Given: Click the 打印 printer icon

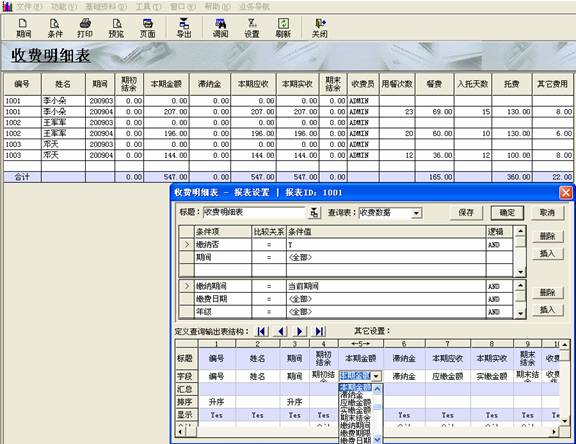Looking at the screenshot, I should click(85, 28).
